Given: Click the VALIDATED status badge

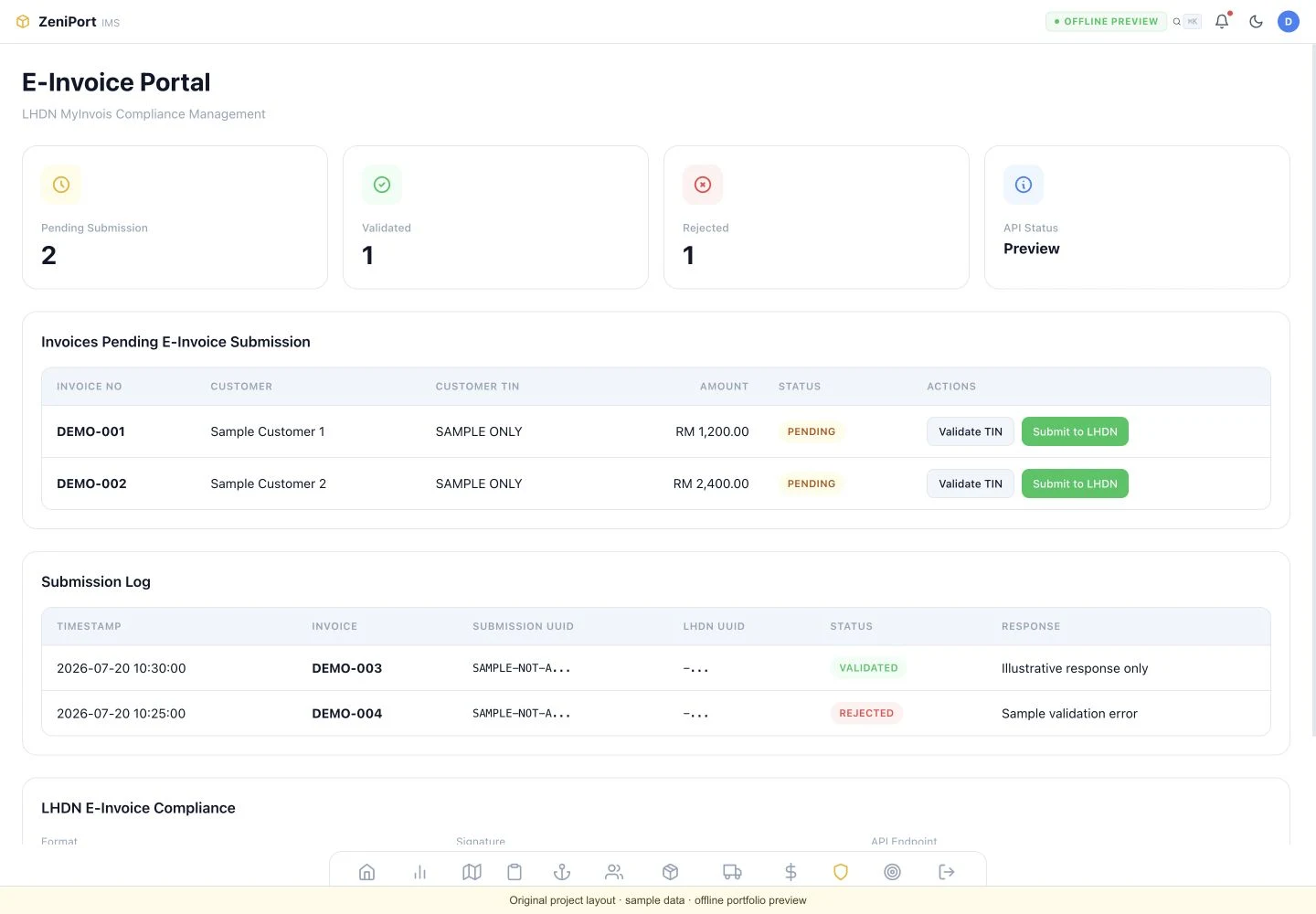Looking at the screenshot, I should [x=868, y=668].
